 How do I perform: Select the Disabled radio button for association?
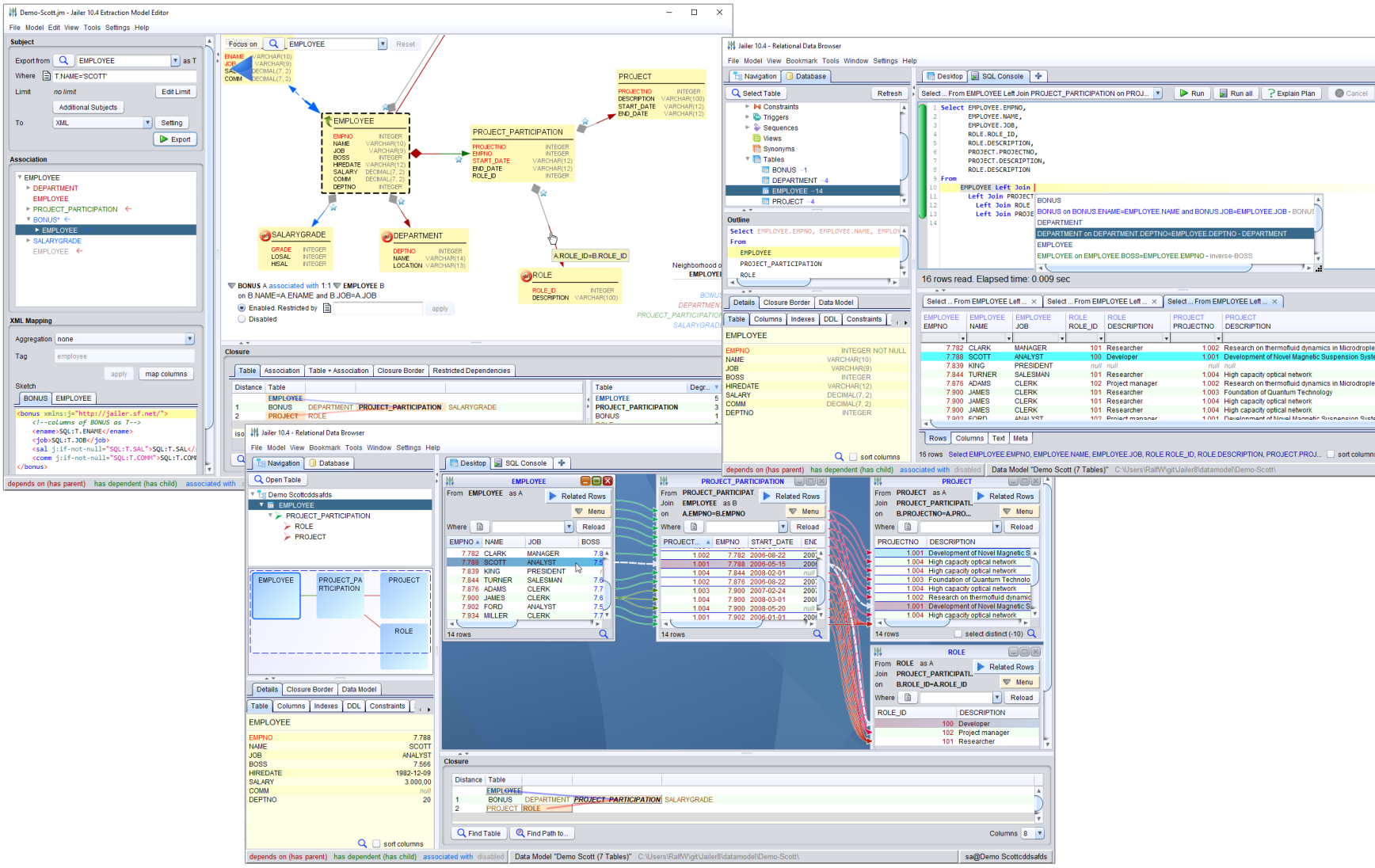[242, 319]
